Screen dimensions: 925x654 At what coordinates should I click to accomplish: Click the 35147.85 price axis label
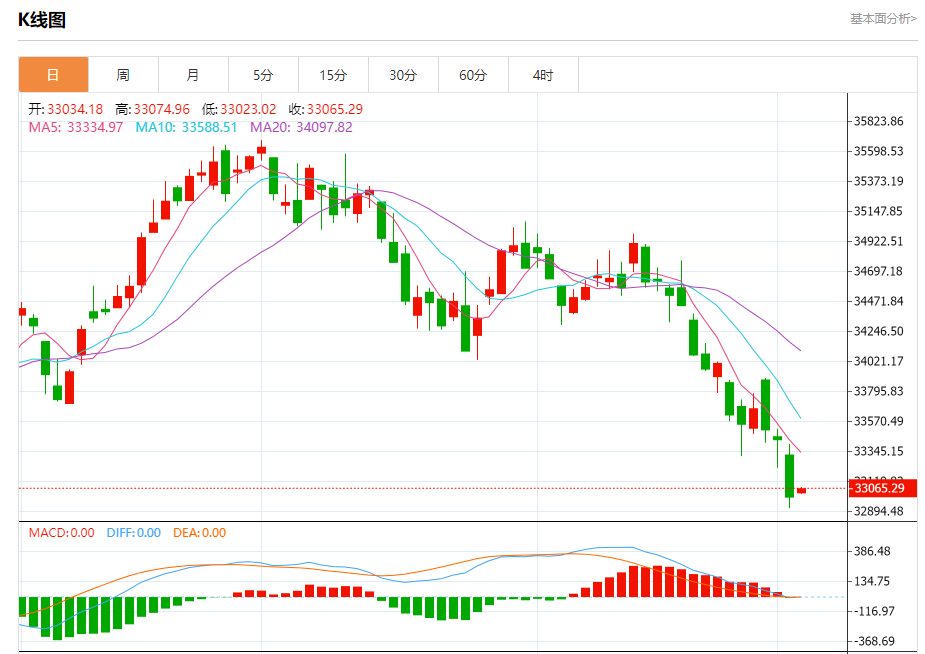pos(879,211)
